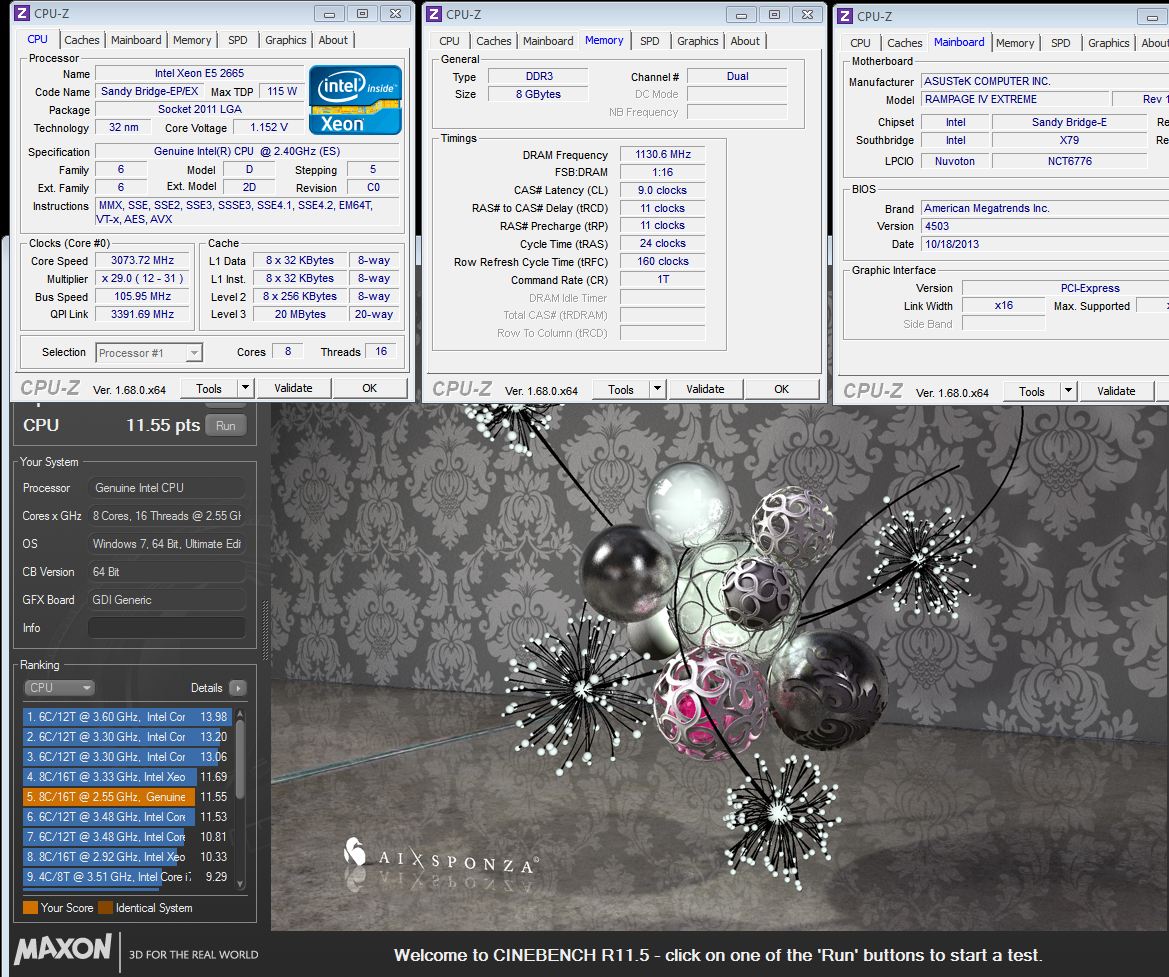Click OK in left CPU-Z window
Image resolution: width=1169 pixels, height=977 pixels.
pos(370,388)
